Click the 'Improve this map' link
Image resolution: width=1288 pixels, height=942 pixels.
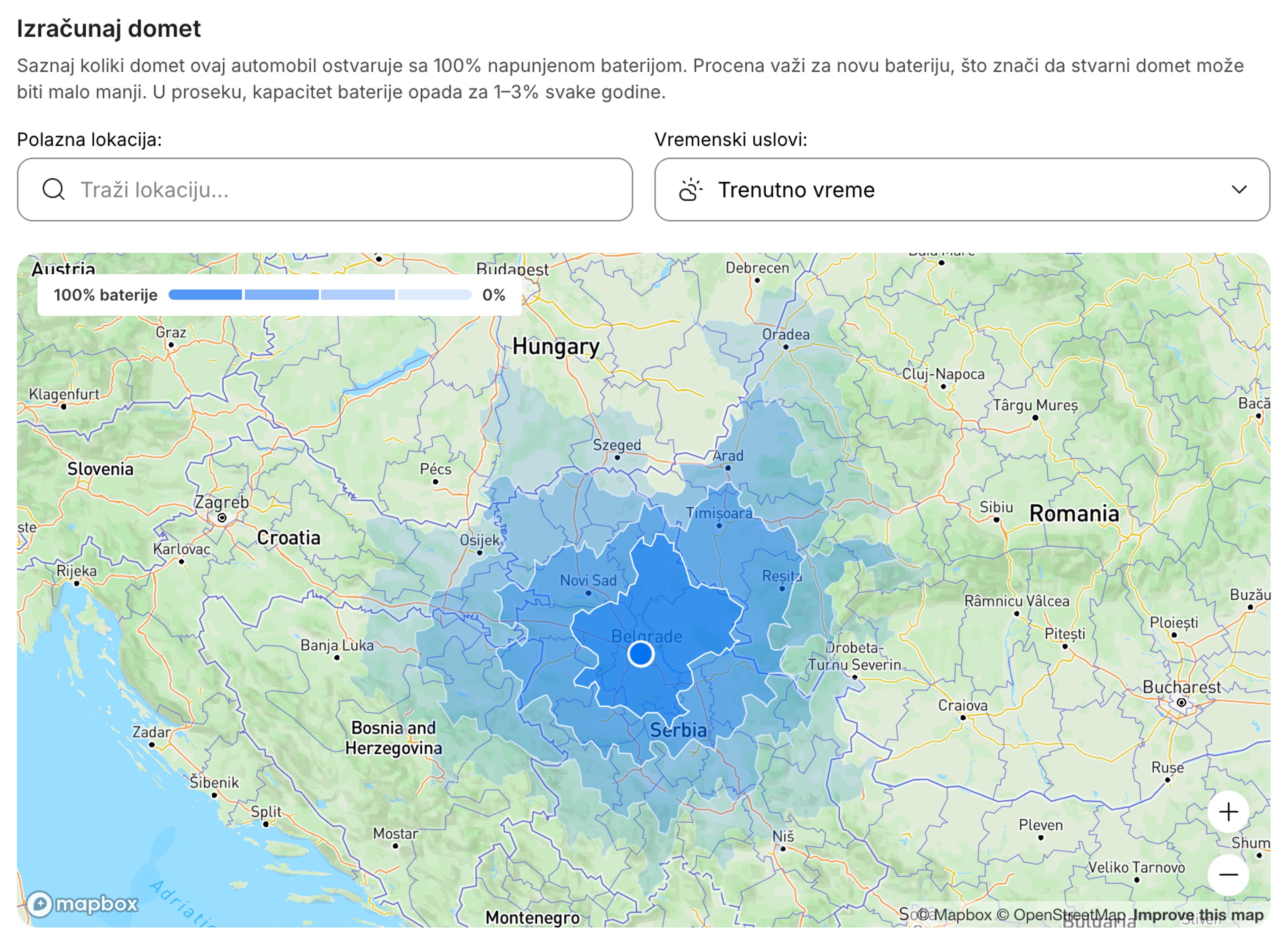pyautogui.click(x=1198, y=915)
